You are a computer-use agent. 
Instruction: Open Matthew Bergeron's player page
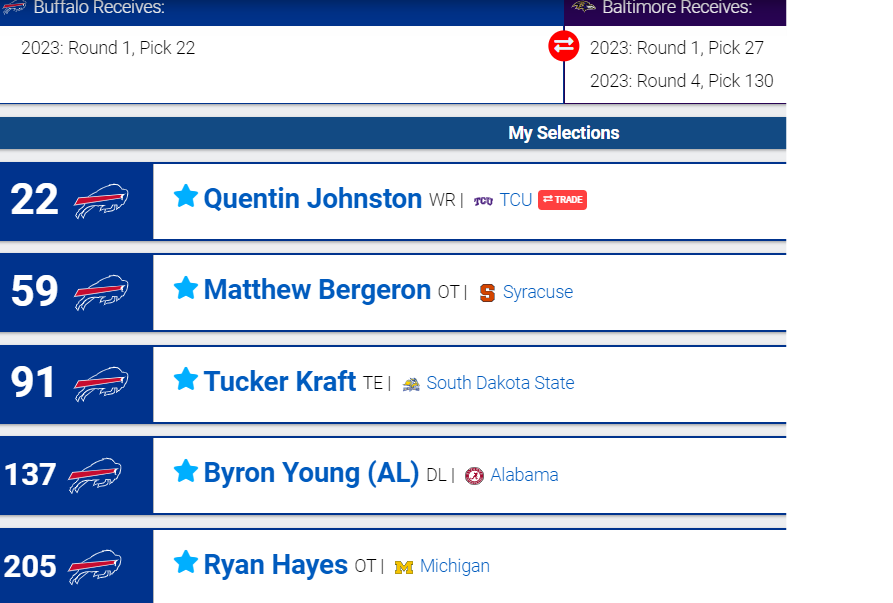pyautogui.click(x=317, y=290)
